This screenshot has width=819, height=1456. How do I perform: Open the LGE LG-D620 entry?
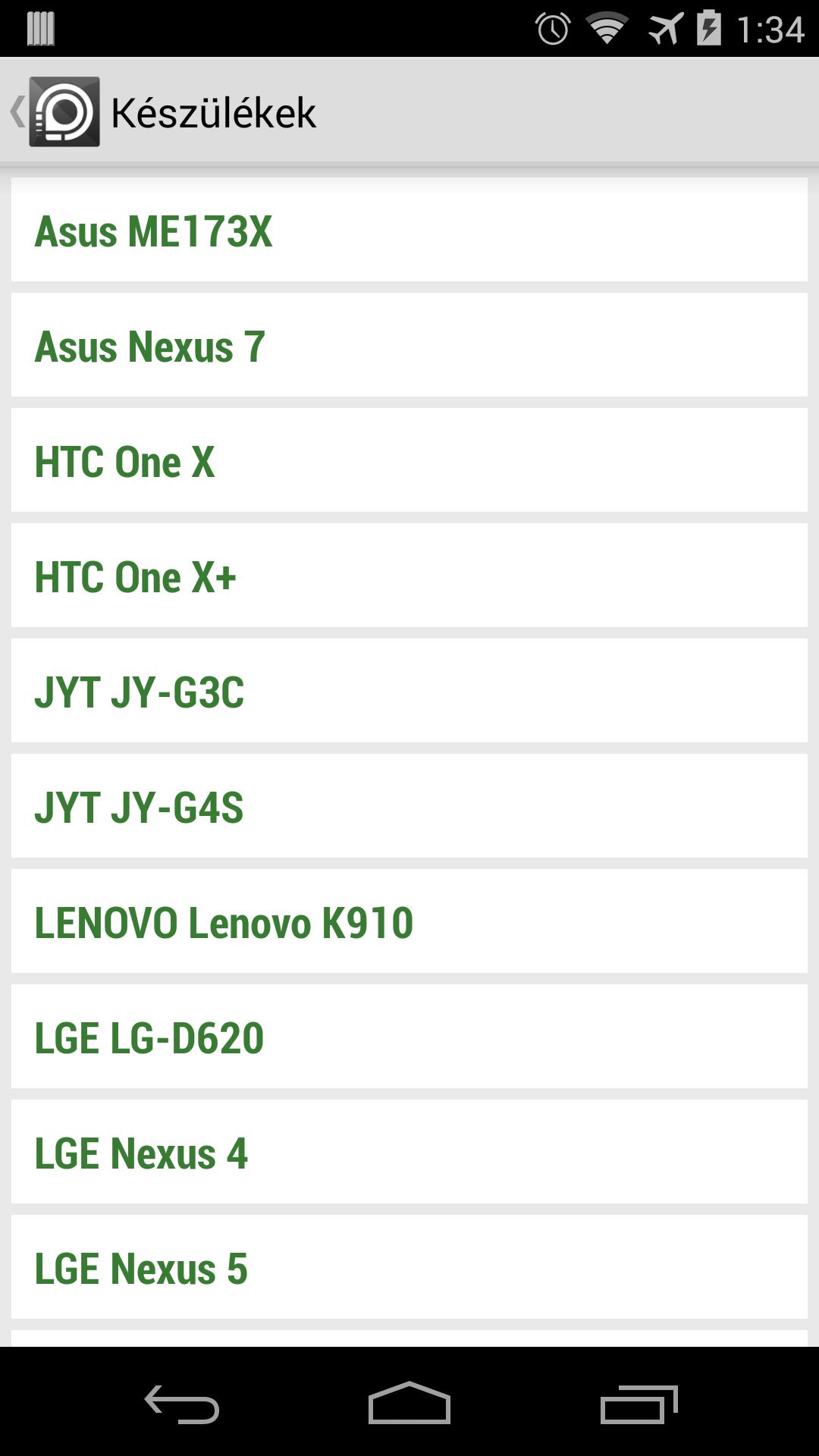[409, 1037]
